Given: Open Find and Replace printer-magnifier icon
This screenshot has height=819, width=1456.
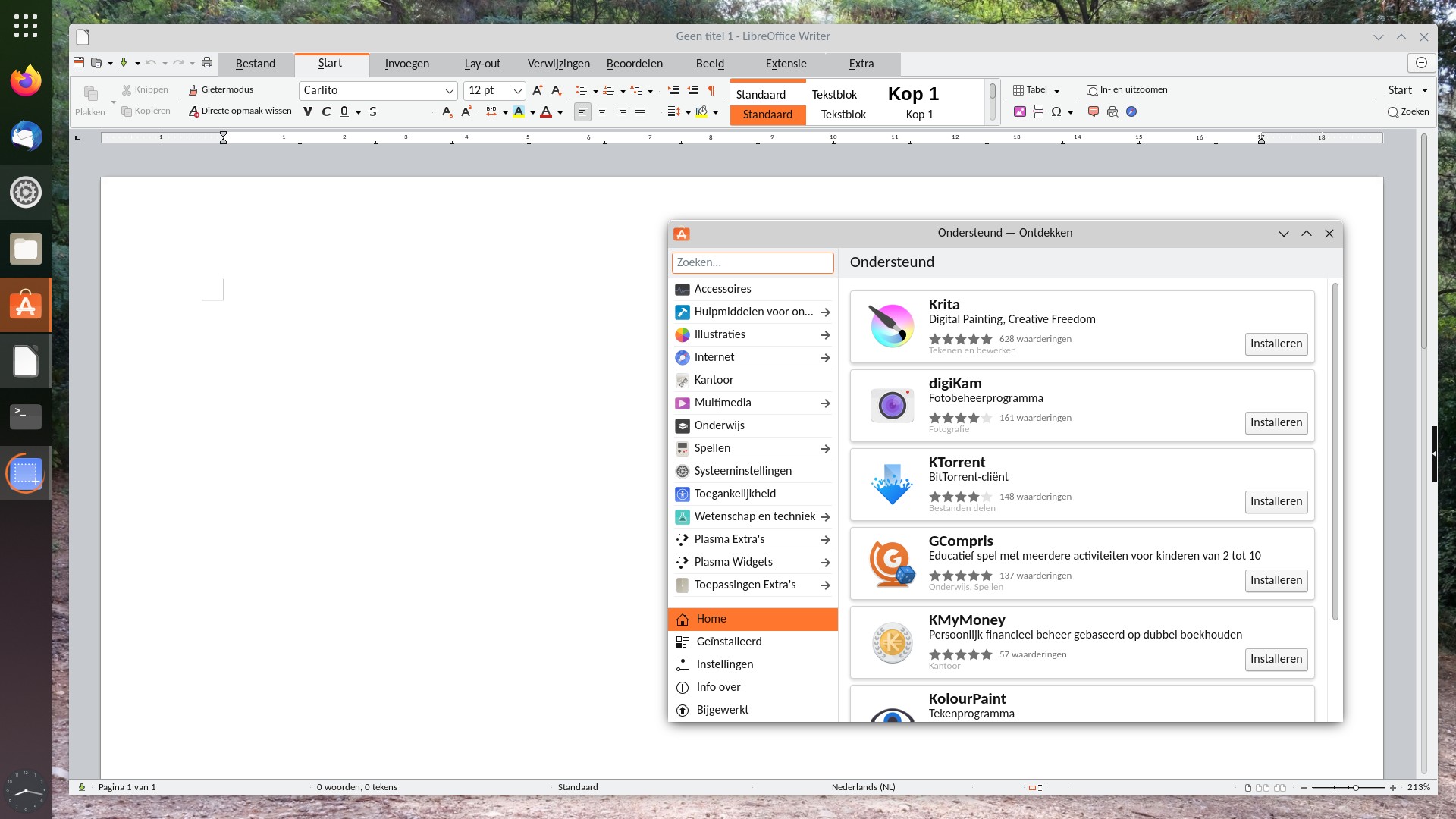Looking at the screenshot, I should pos(1112,112).
